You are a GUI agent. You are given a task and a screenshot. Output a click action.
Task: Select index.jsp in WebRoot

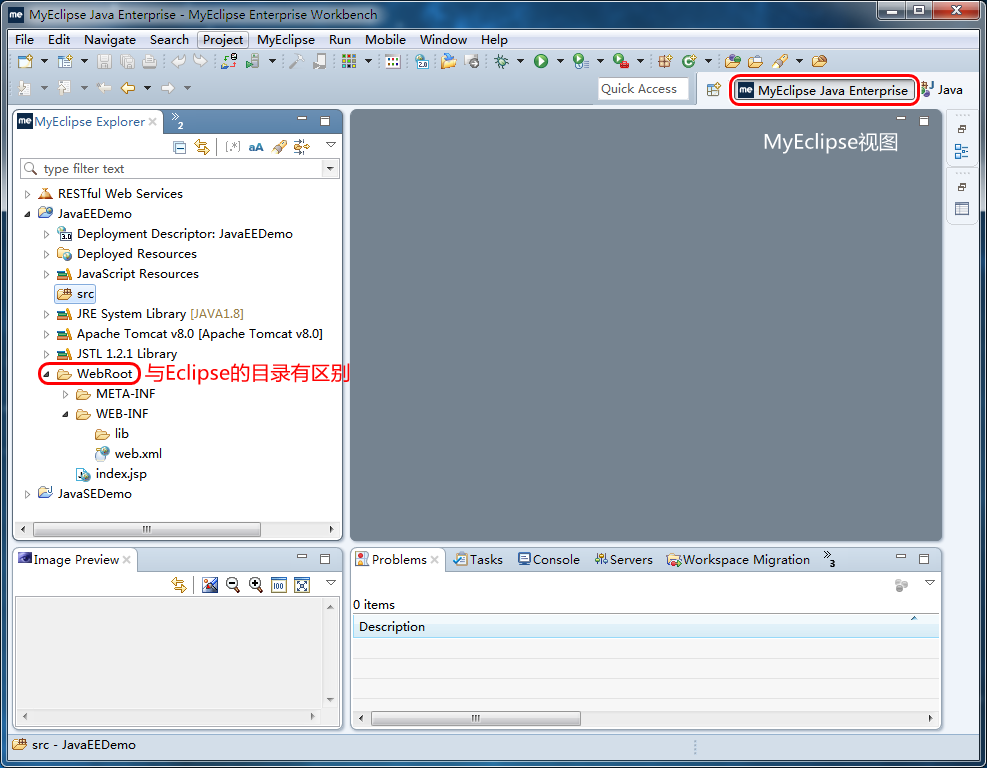(x=111, y=474)
